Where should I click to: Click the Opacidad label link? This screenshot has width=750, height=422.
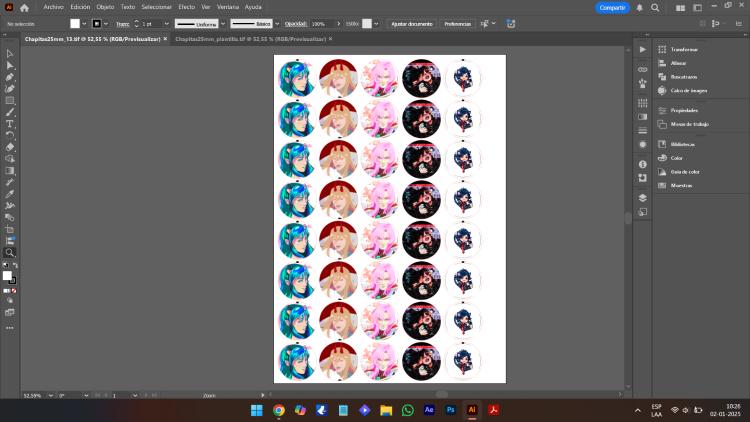(296, 24)
